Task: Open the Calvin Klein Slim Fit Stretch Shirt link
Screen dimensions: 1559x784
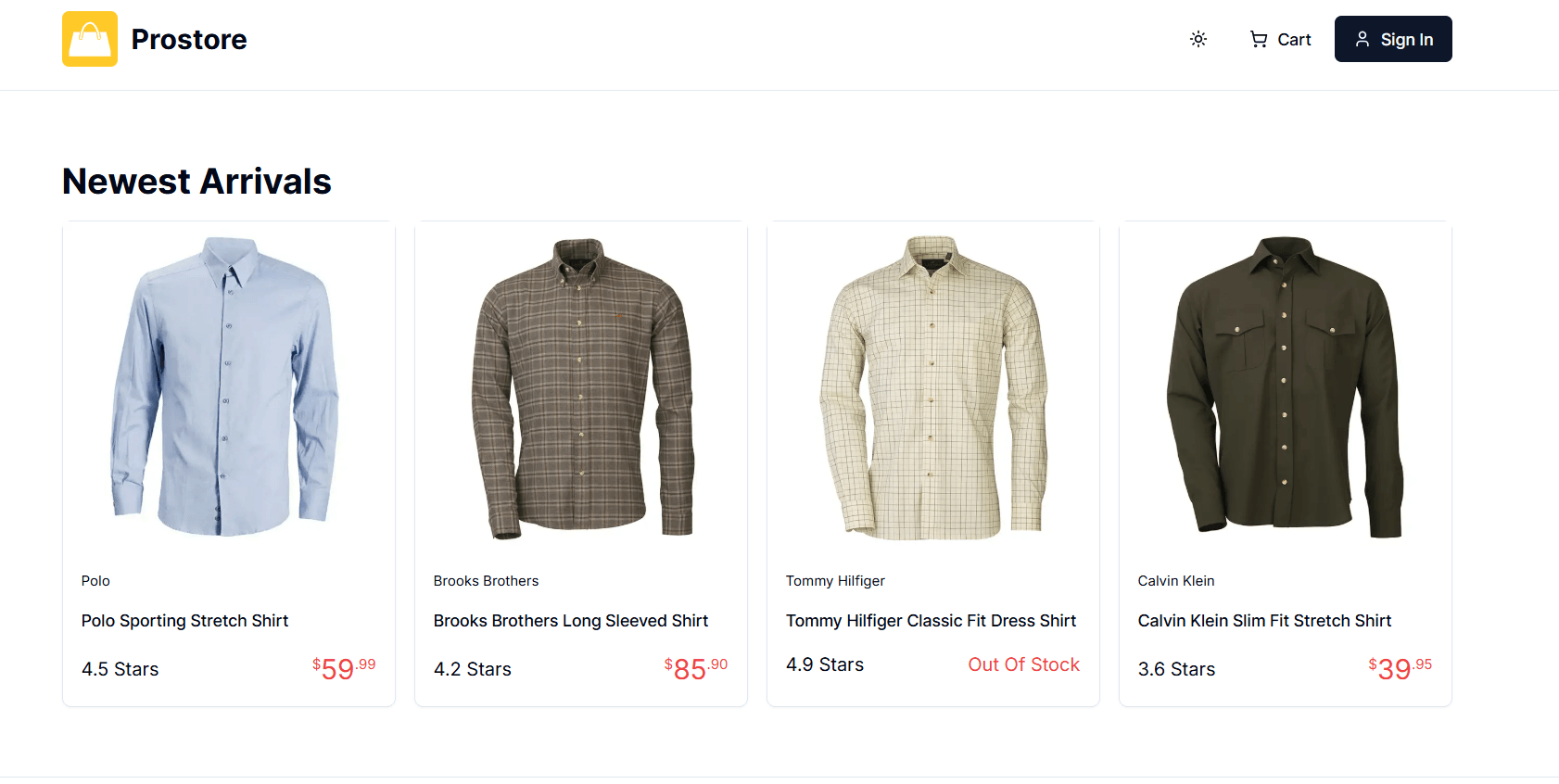Action: coord(1264,621)
